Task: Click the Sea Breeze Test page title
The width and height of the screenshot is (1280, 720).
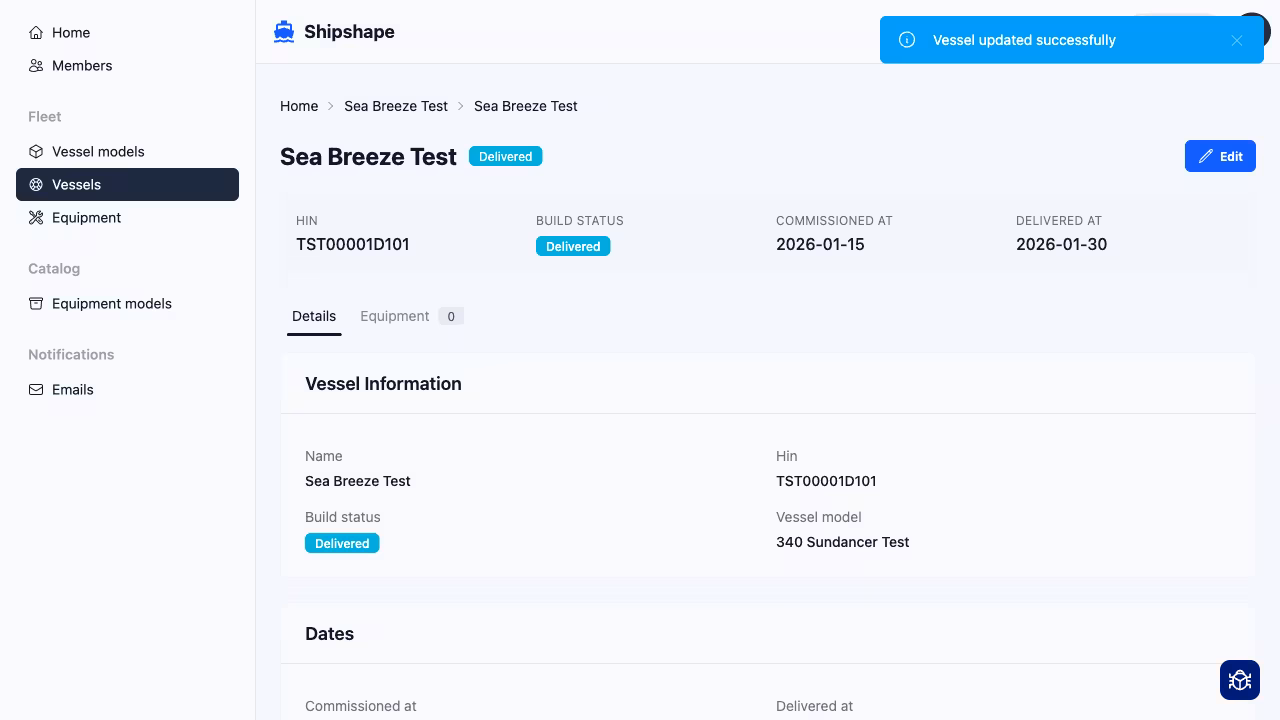Action: 368,157
